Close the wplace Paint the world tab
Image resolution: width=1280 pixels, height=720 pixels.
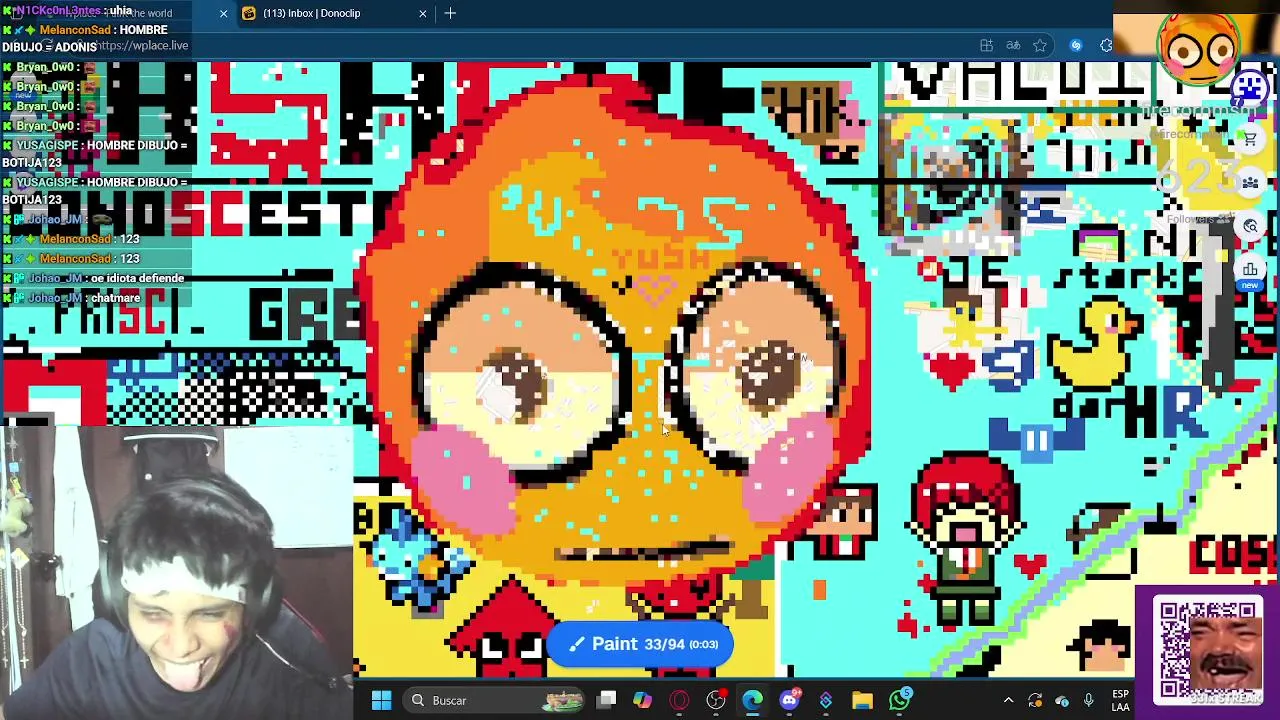[x=223, y=13]
